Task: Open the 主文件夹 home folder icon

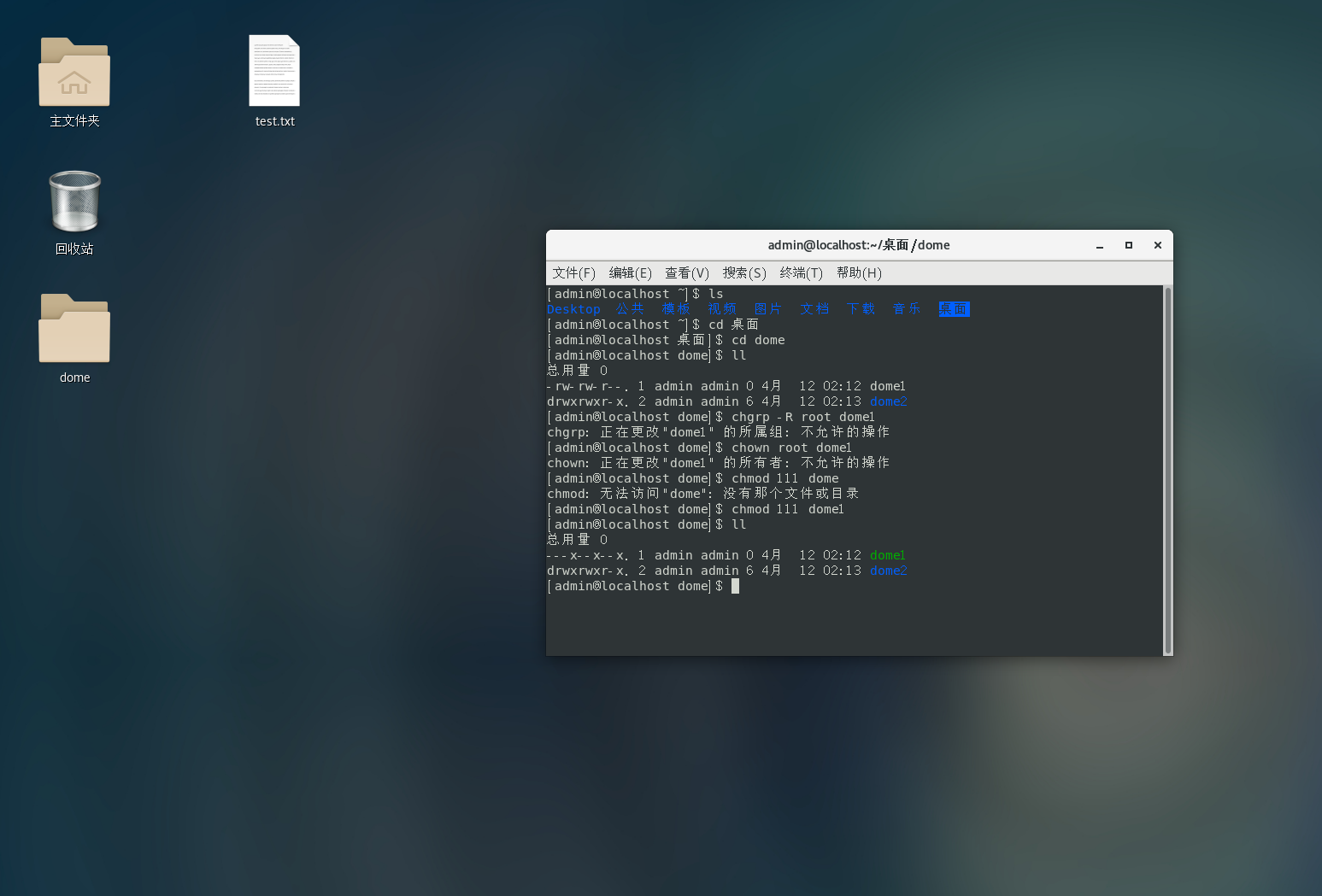Action: coord(74,81)
